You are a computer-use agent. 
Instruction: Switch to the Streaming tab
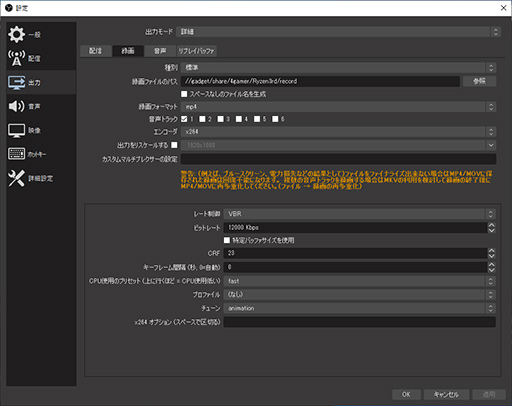pos(96,51)
